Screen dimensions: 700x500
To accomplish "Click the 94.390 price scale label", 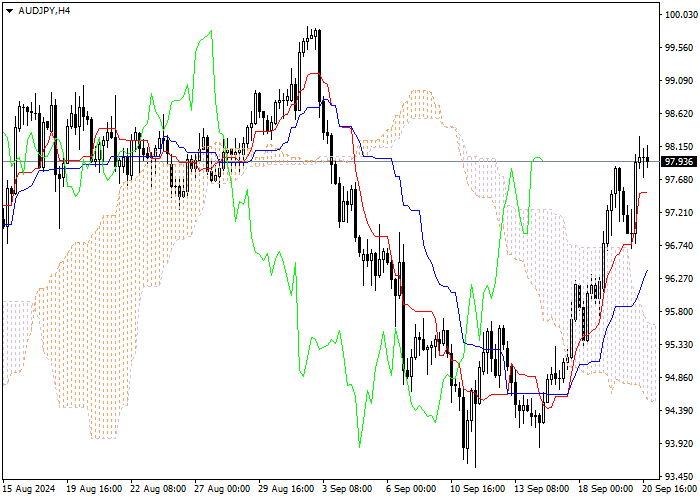I will pos(681,411).
